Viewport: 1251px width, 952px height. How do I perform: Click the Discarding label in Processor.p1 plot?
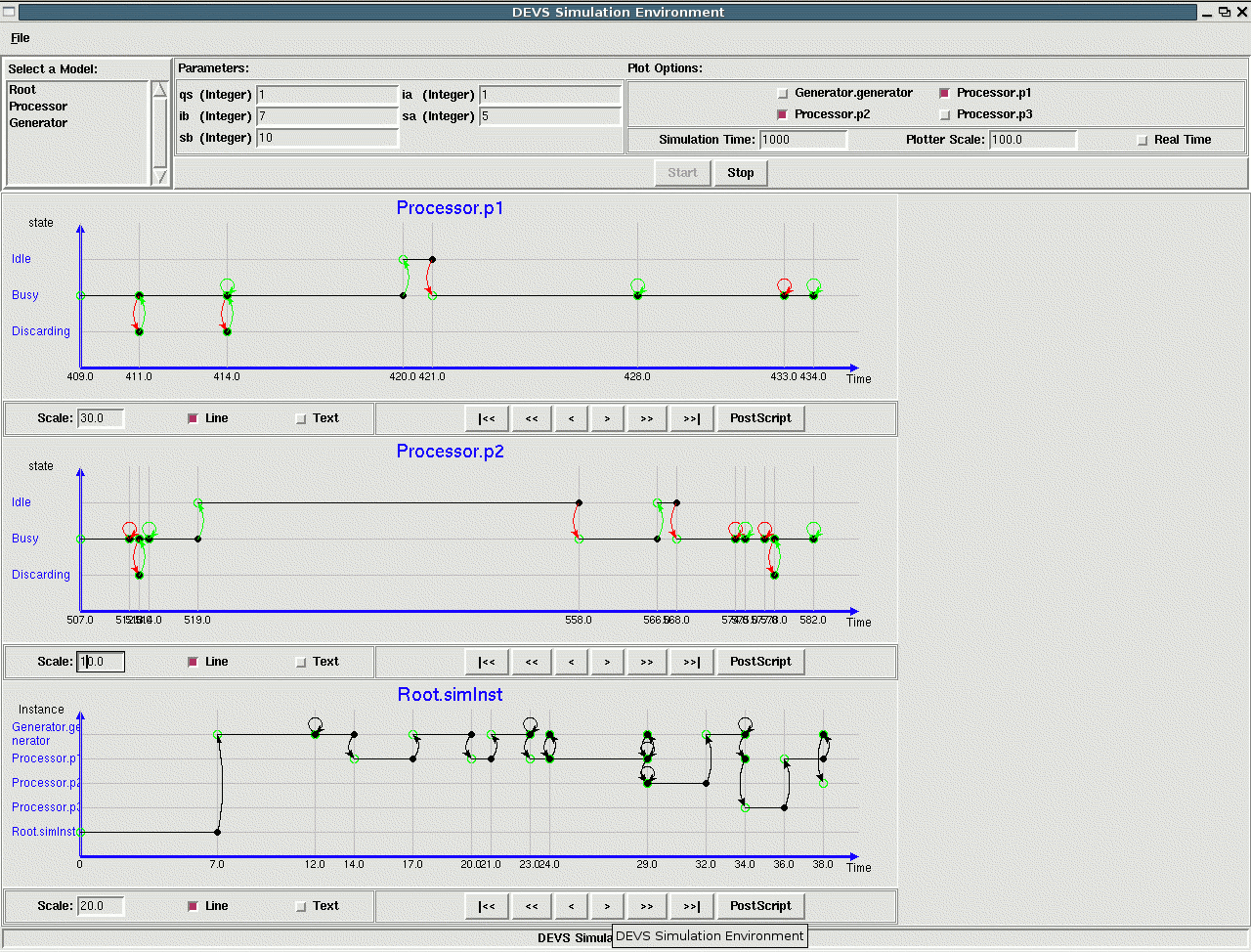point(41,331)
